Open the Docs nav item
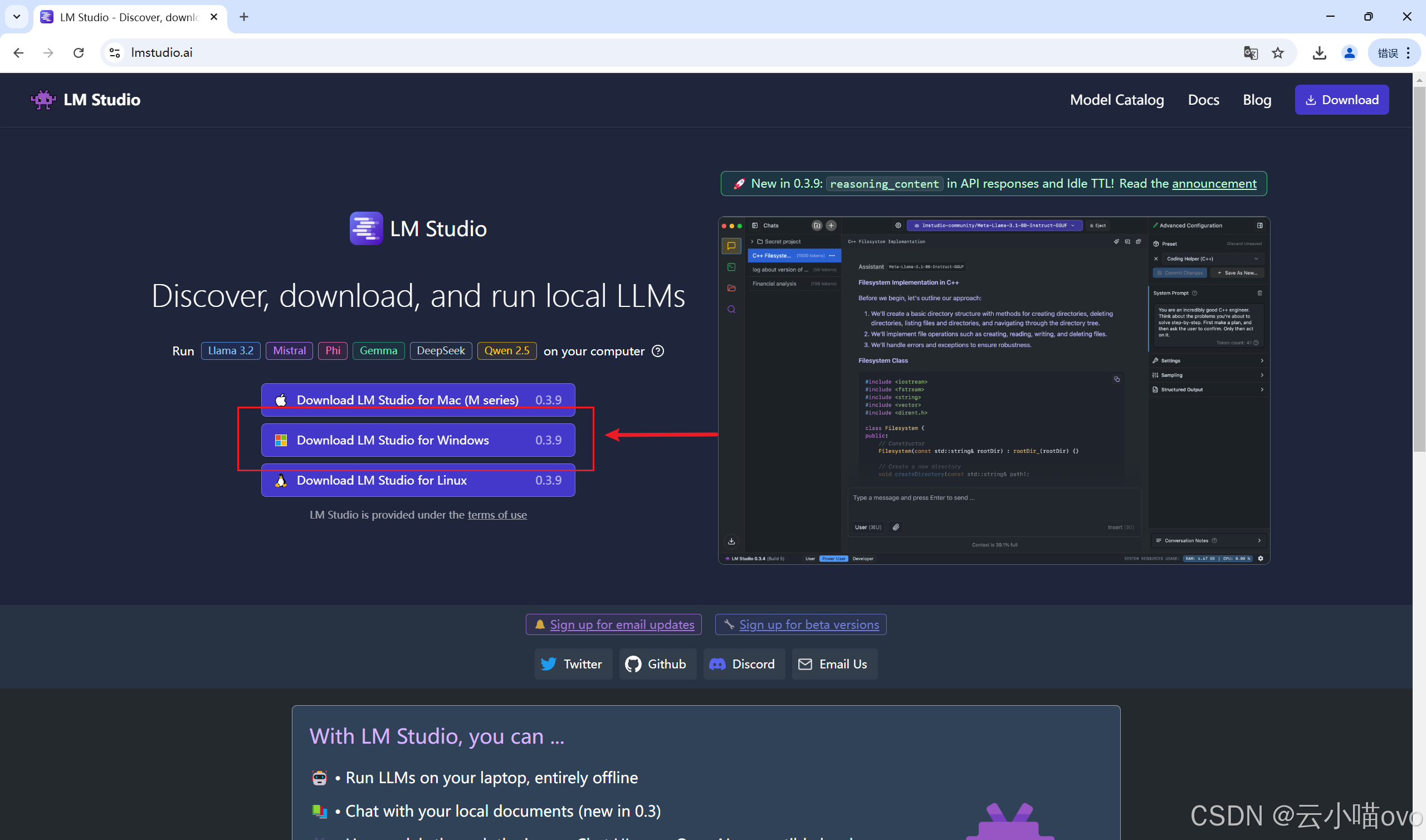The image size is (1426, 840). (1203, 100)
